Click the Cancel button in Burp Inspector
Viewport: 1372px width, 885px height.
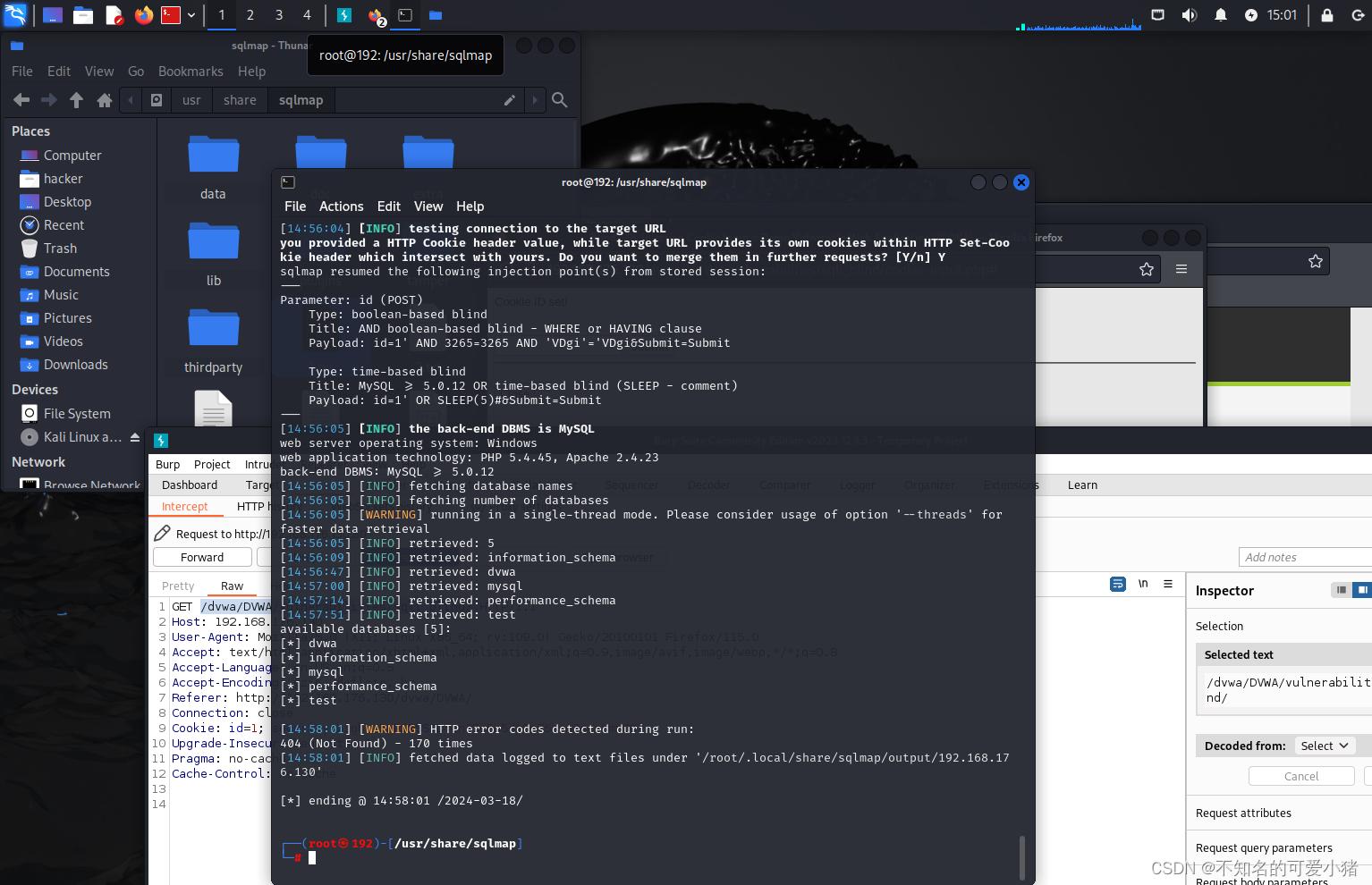pos(1301,776)
